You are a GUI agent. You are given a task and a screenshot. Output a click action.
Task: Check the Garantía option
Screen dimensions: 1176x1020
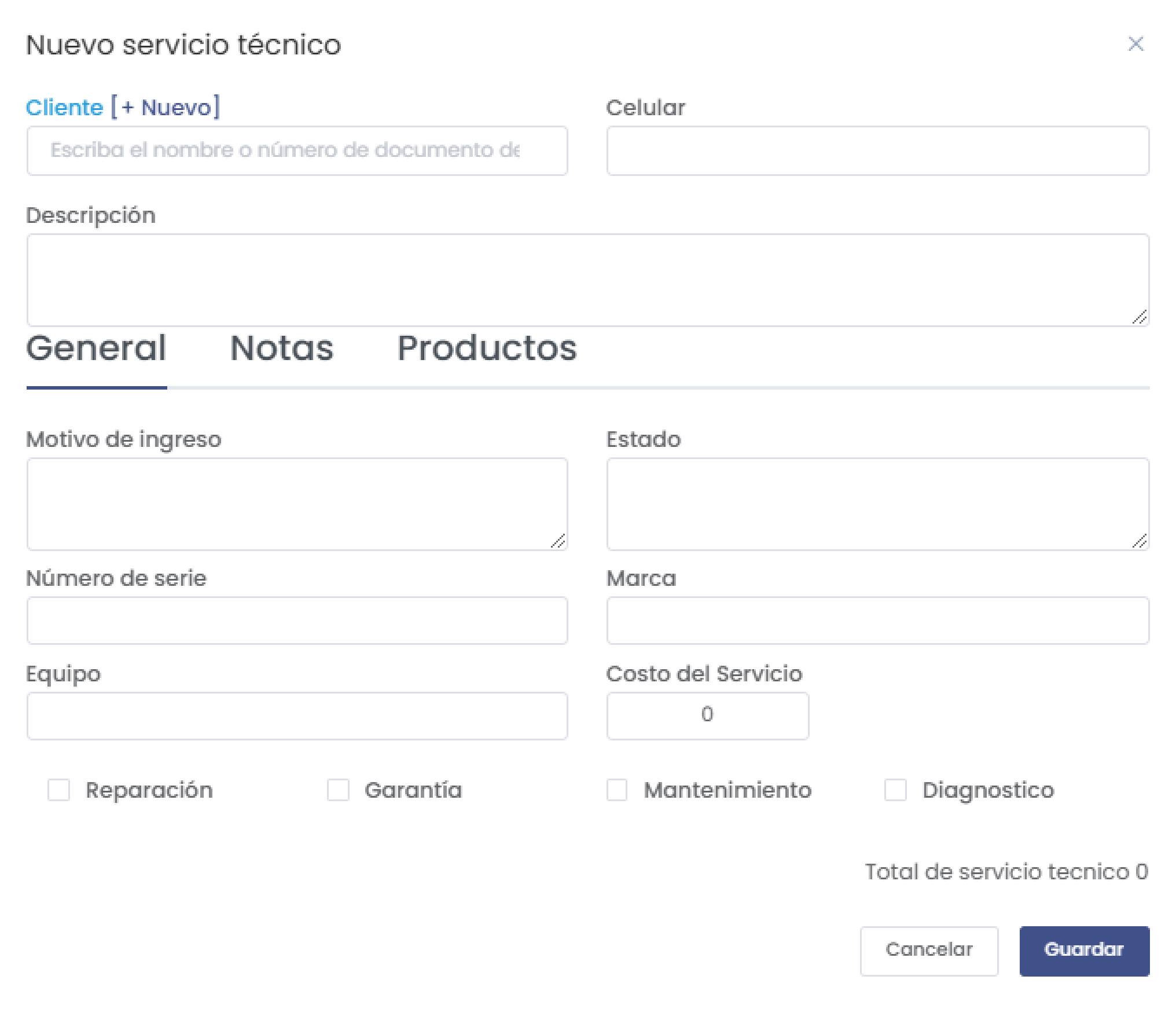coord(337,790)
